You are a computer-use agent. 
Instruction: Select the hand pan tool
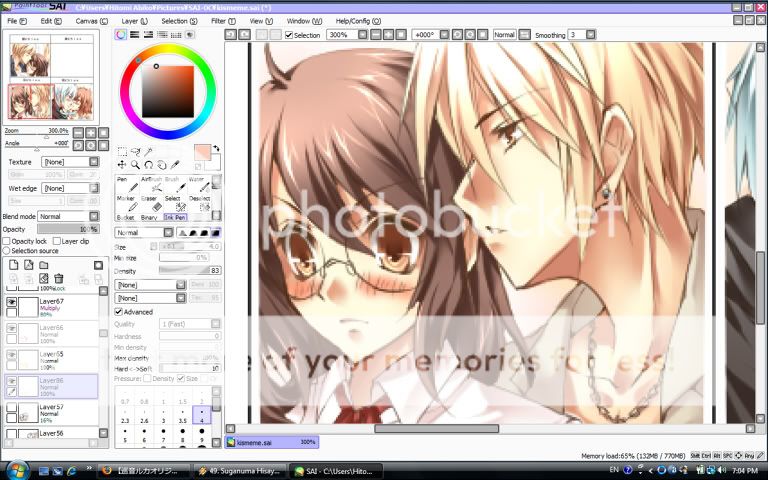pyautogui.click(x=162, y=165)
